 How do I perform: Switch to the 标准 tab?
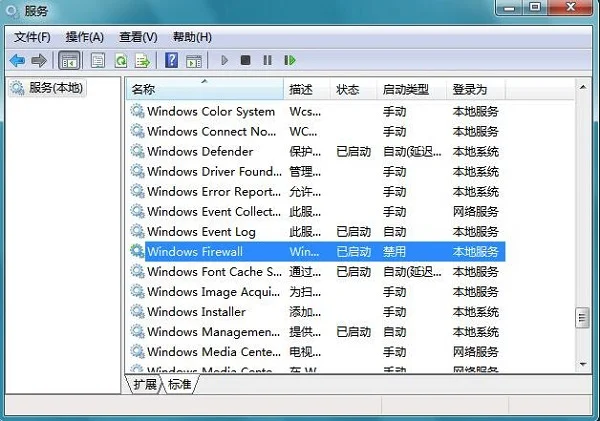(179, 384)
